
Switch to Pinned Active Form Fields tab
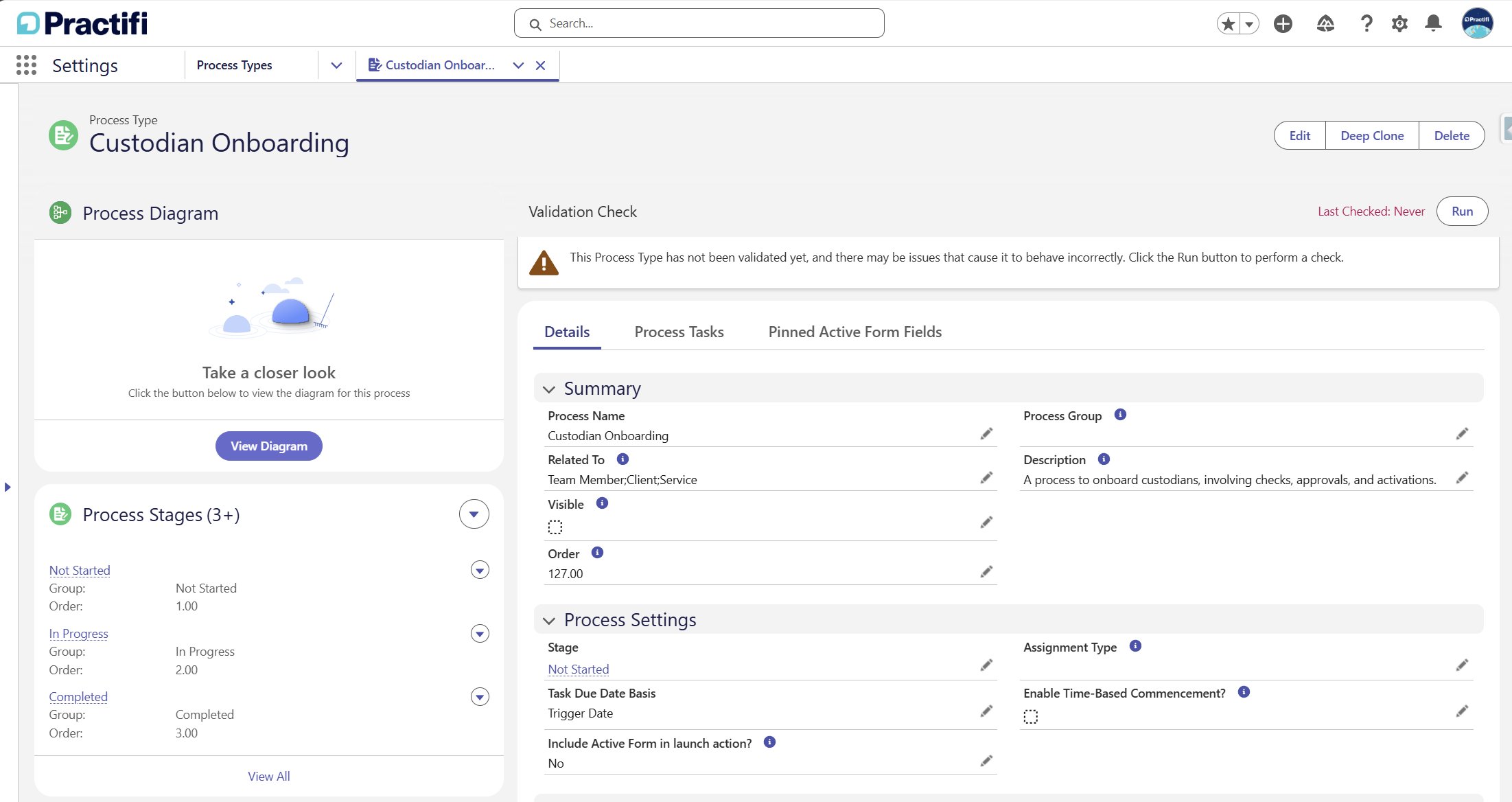[x=855, y=332]
